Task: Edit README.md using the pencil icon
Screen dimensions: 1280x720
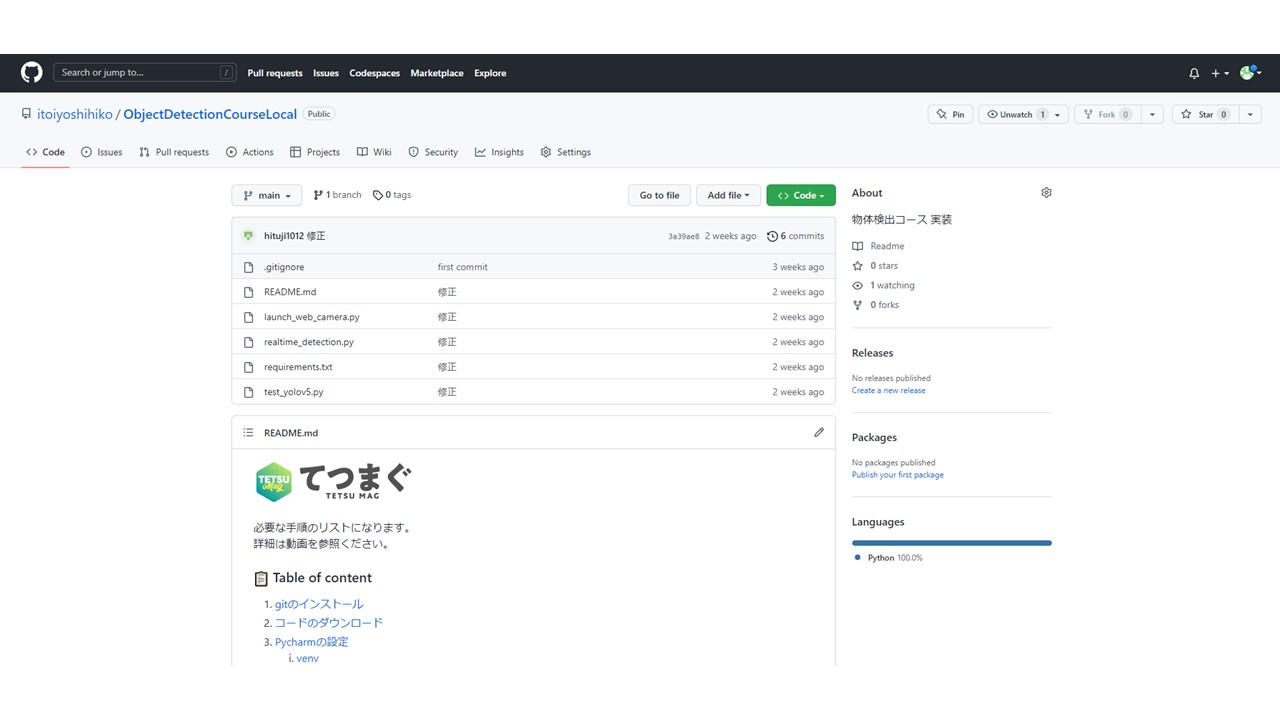Action: point(819,432)
